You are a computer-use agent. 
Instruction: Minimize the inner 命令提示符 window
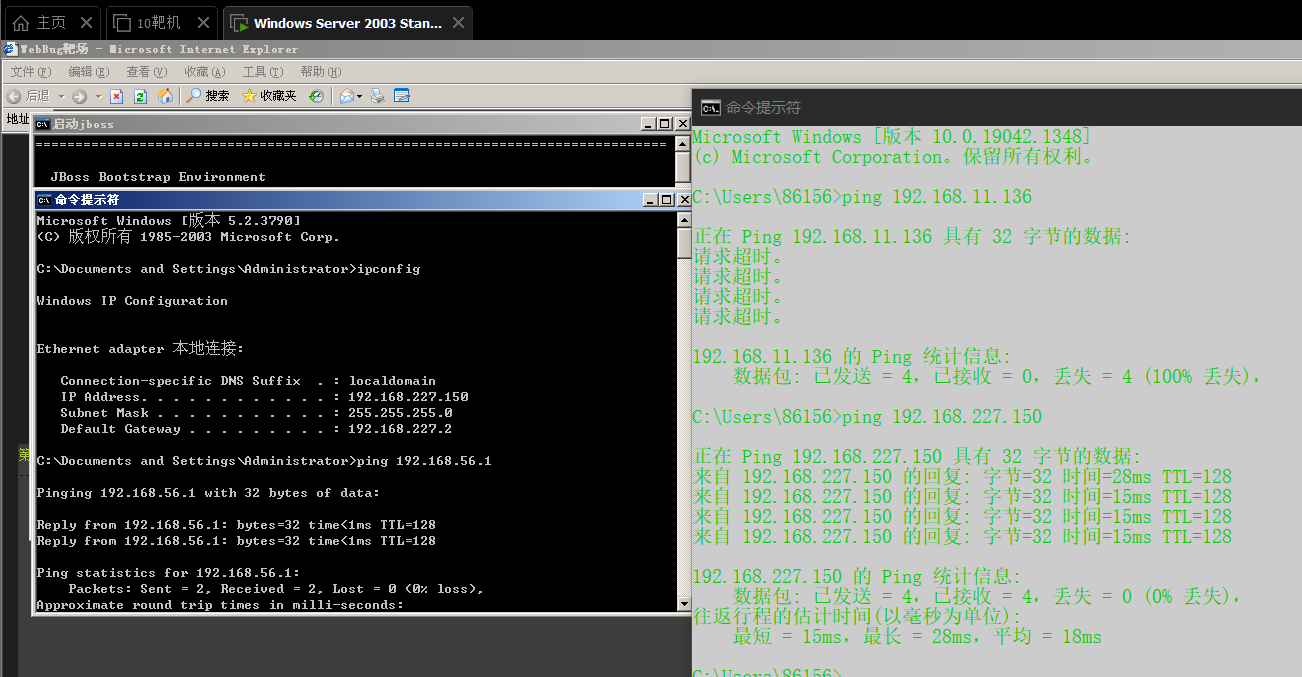(649, 200)
